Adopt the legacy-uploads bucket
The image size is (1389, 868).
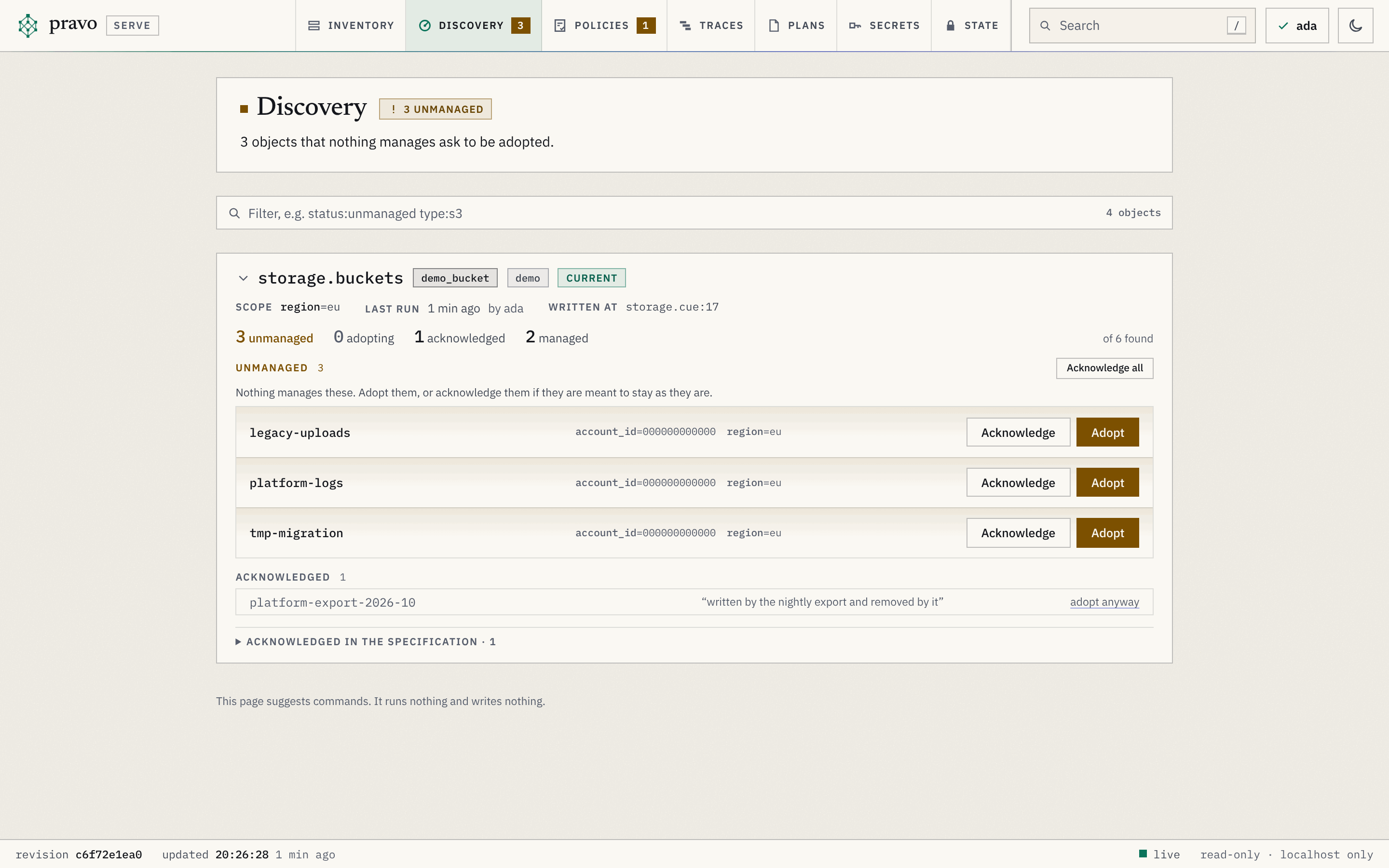[x=1107, y=432]
